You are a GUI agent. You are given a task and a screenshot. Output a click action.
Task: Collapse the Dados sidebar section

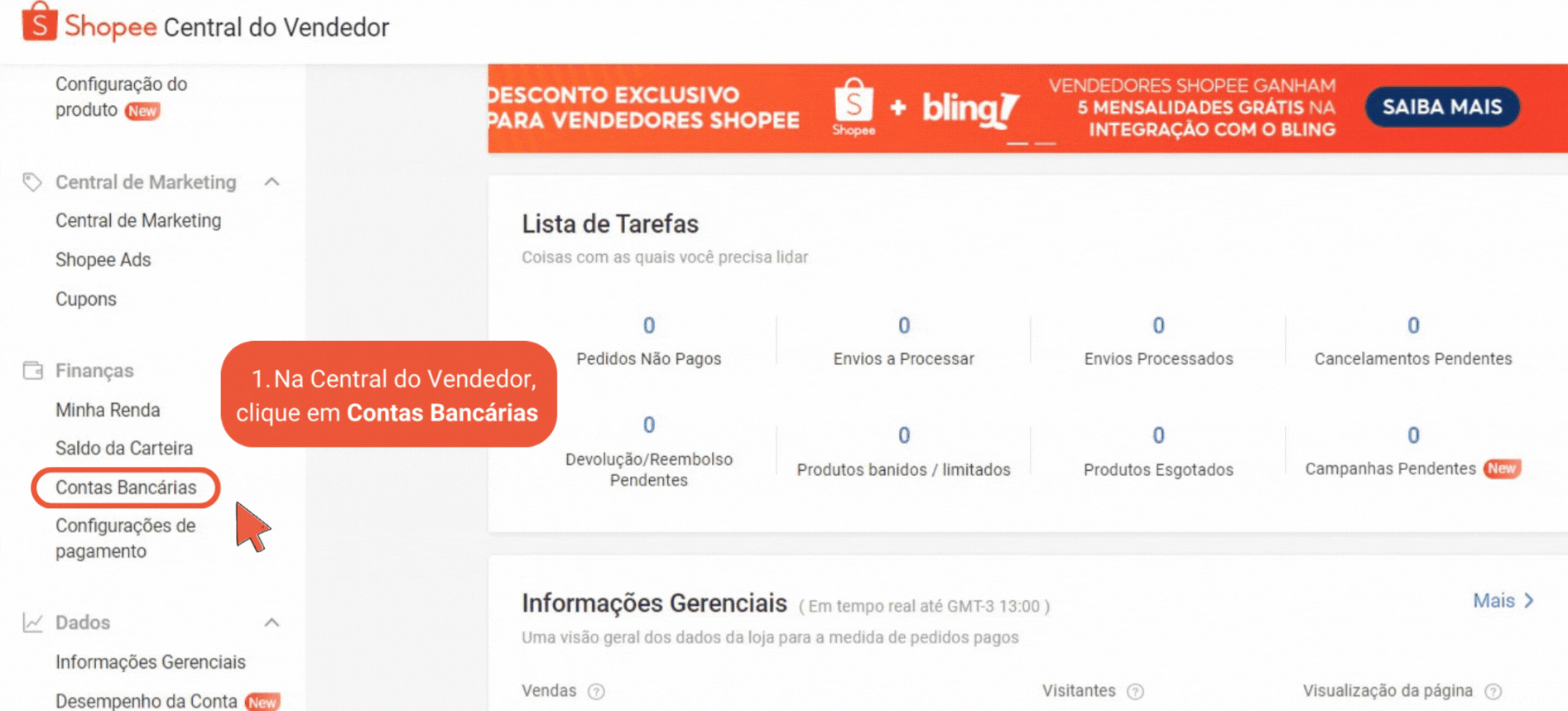(272, 622)
